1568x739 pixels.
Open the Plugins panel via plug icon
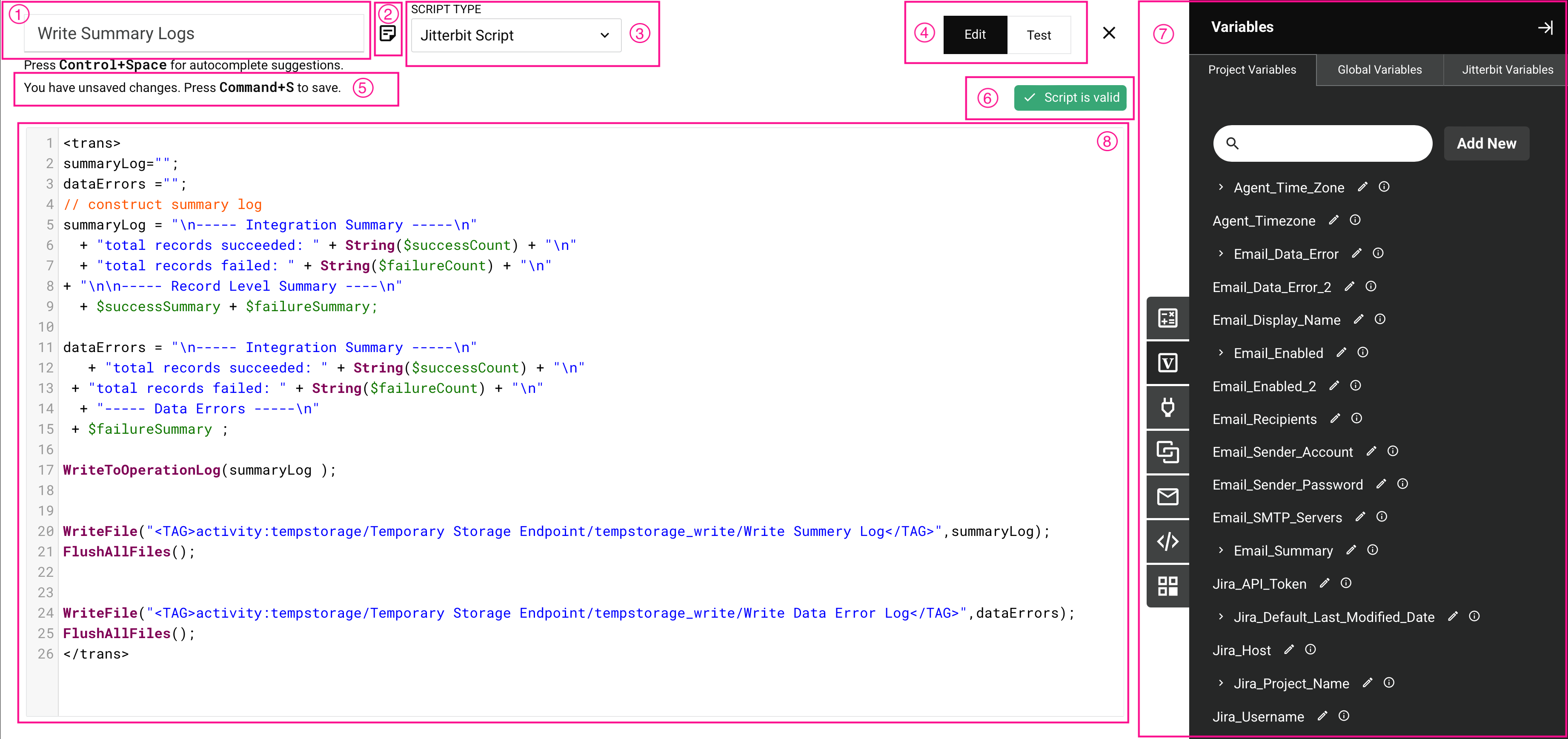click(x=1168, y=407)
